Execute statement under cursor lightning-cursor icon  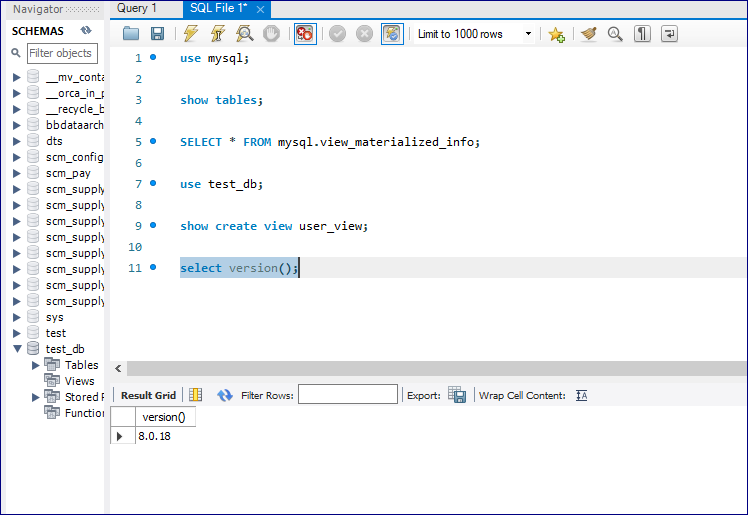(218, 34)
